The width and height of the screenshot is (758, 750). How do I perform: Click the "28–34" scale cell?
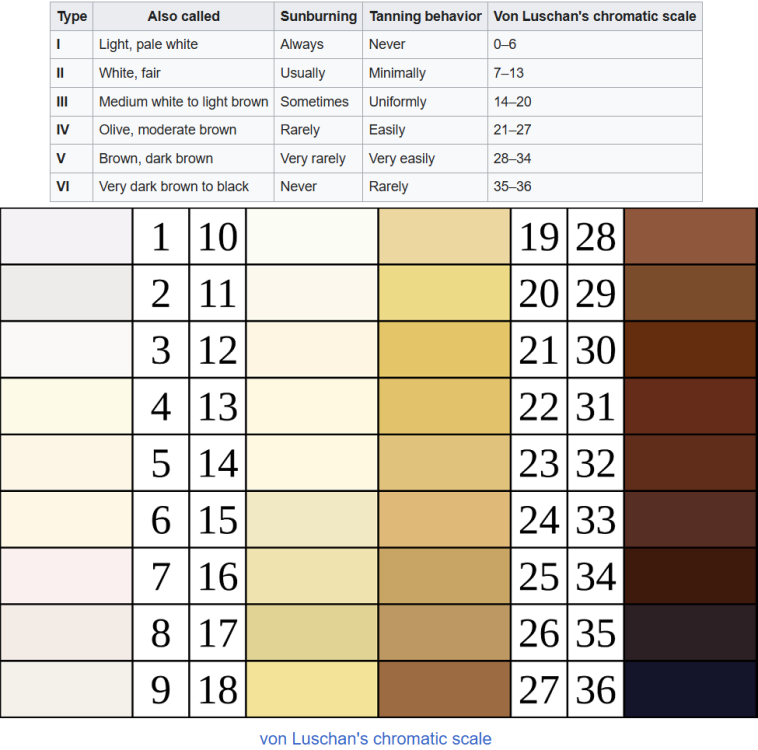point(595,158)
